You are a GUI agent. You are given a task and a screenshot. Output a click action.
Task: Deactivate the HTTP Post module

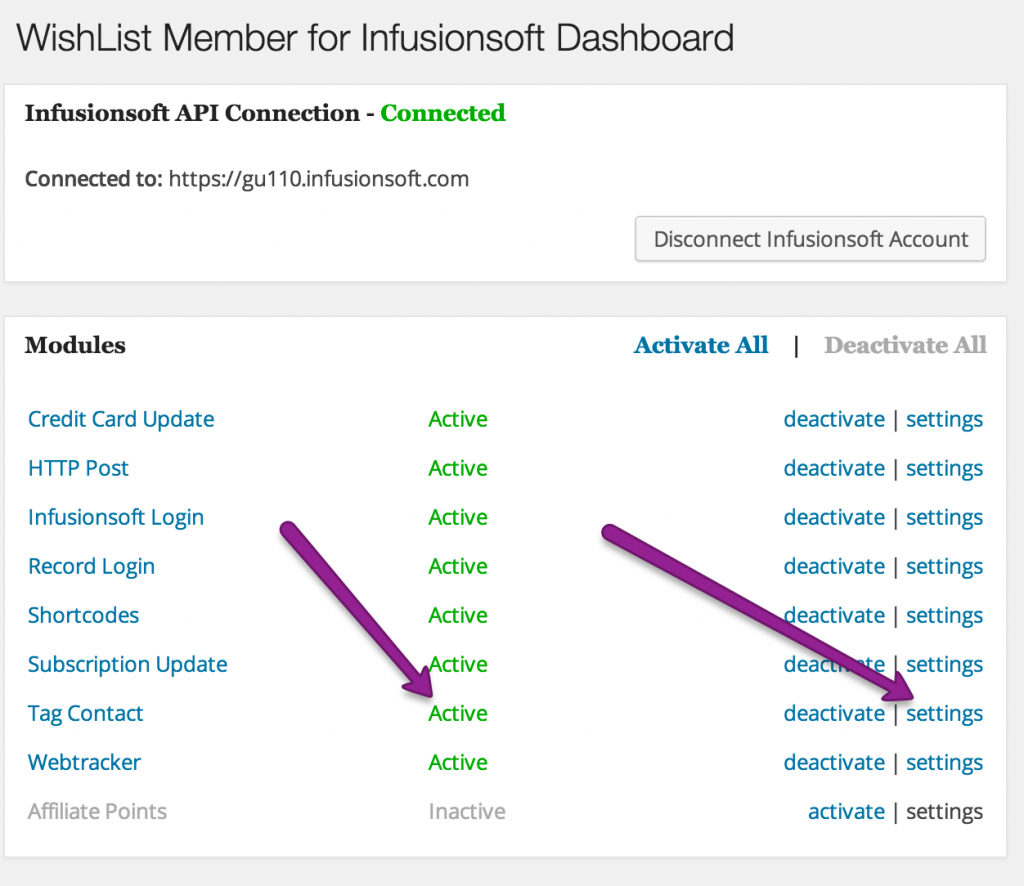tap(834, 468)
